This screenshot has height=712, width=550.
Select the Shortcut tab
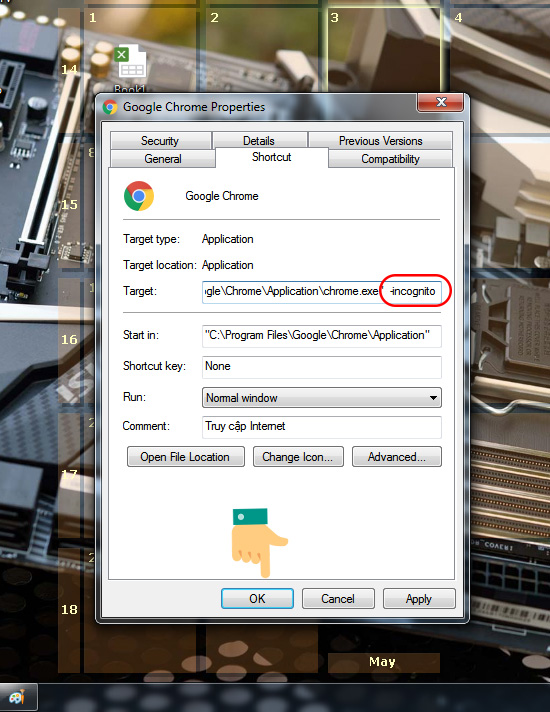(271, 157)
